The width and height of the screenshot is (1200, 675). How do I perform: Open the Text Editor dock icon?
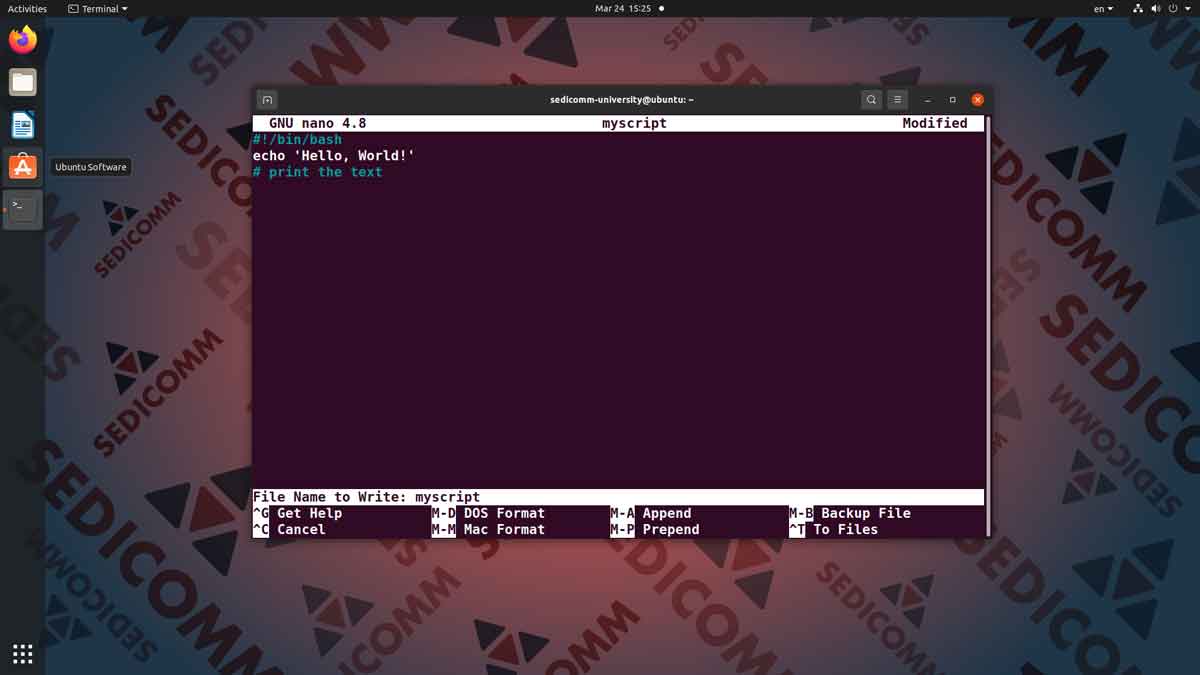[x=22, y=124]
